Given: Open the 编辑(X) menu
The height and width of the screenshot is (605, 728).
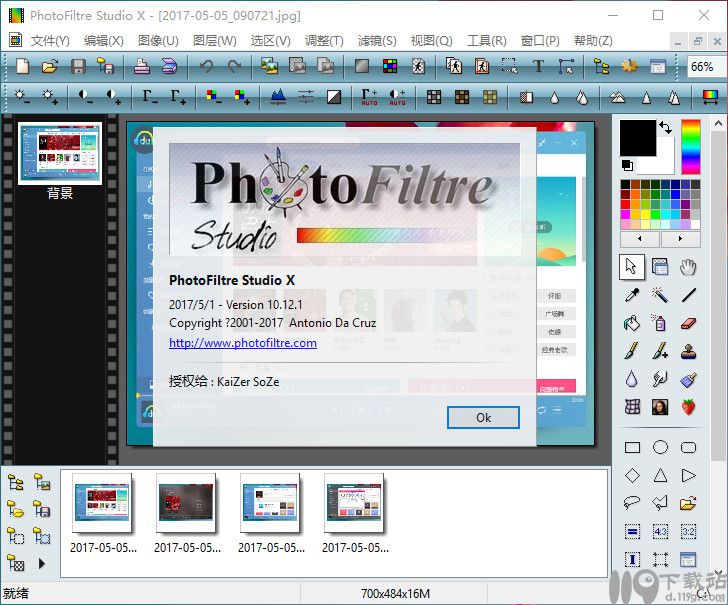Looking at the screenshot, I should [x=104, y=41].
